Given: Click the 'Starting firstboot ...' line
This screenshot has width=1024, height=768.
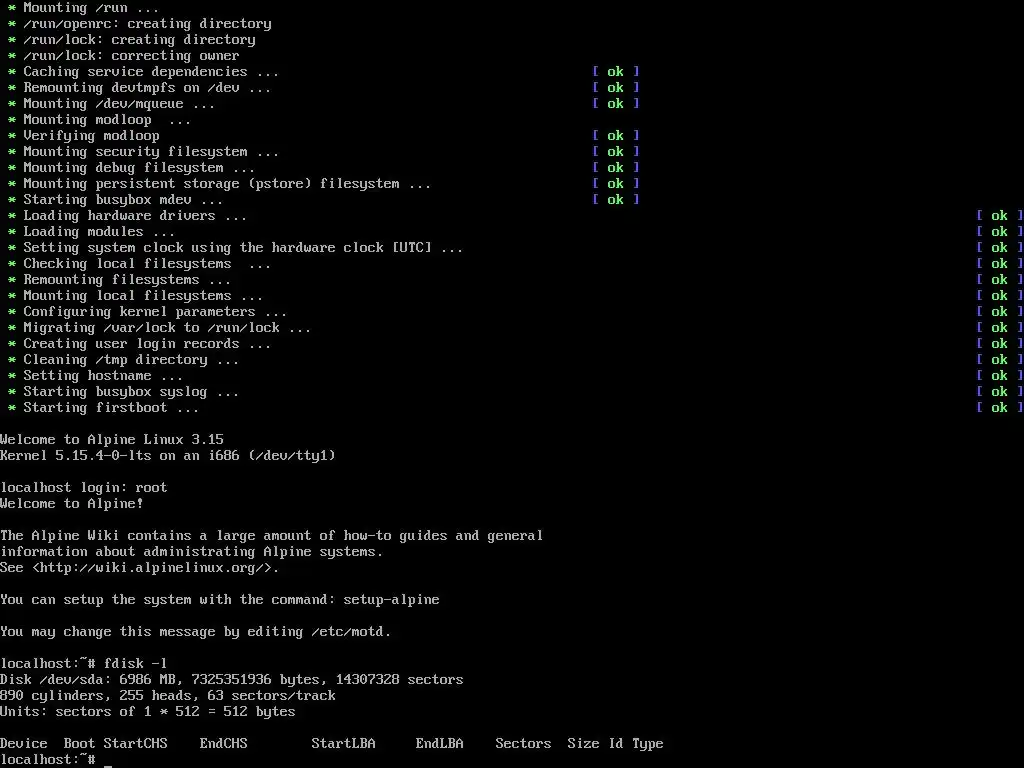Looking at the screenshot, I should click(104, 408).
